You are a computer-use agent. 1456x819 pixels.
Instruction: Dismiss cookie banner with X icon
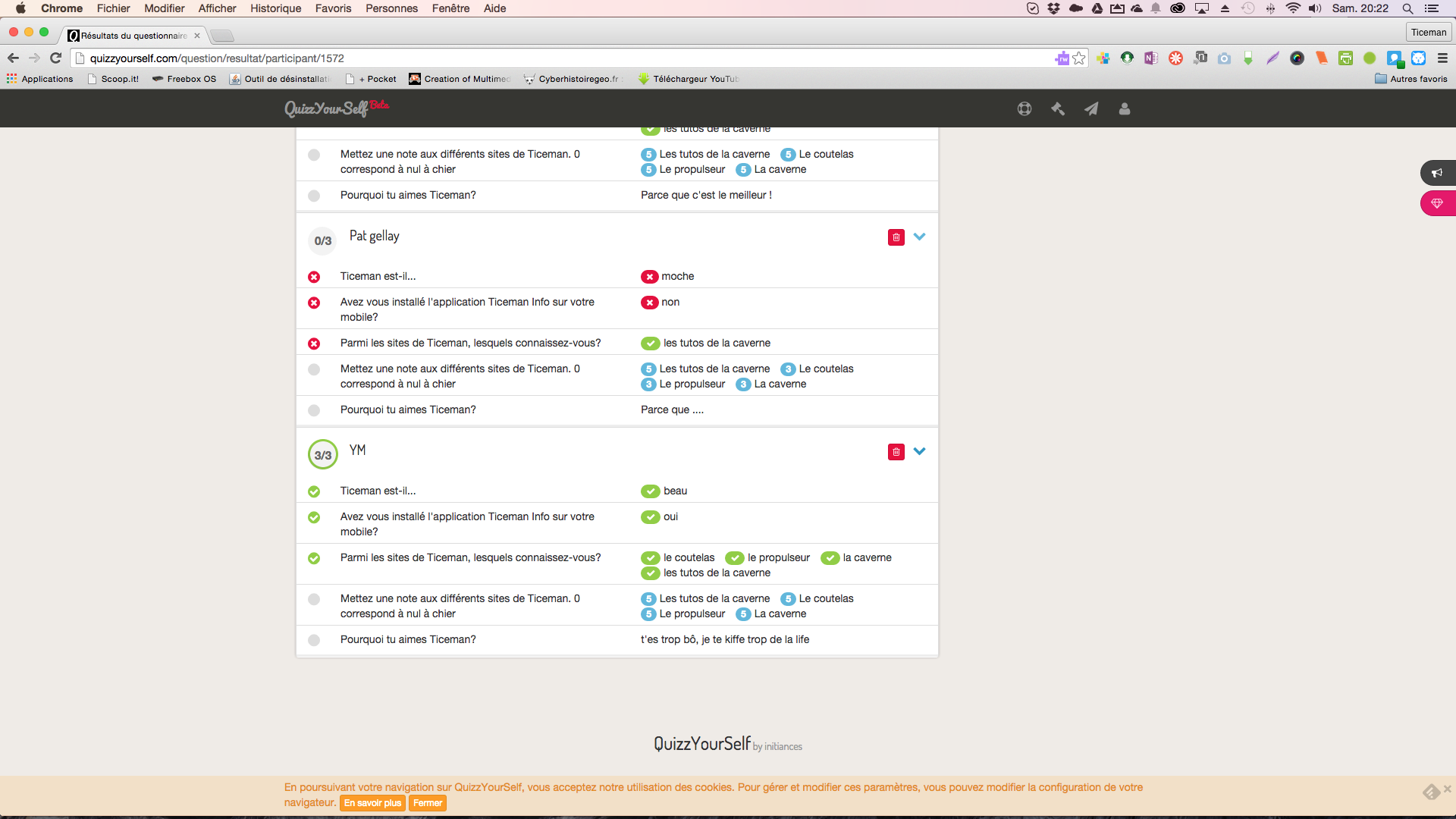(1448, 789)
